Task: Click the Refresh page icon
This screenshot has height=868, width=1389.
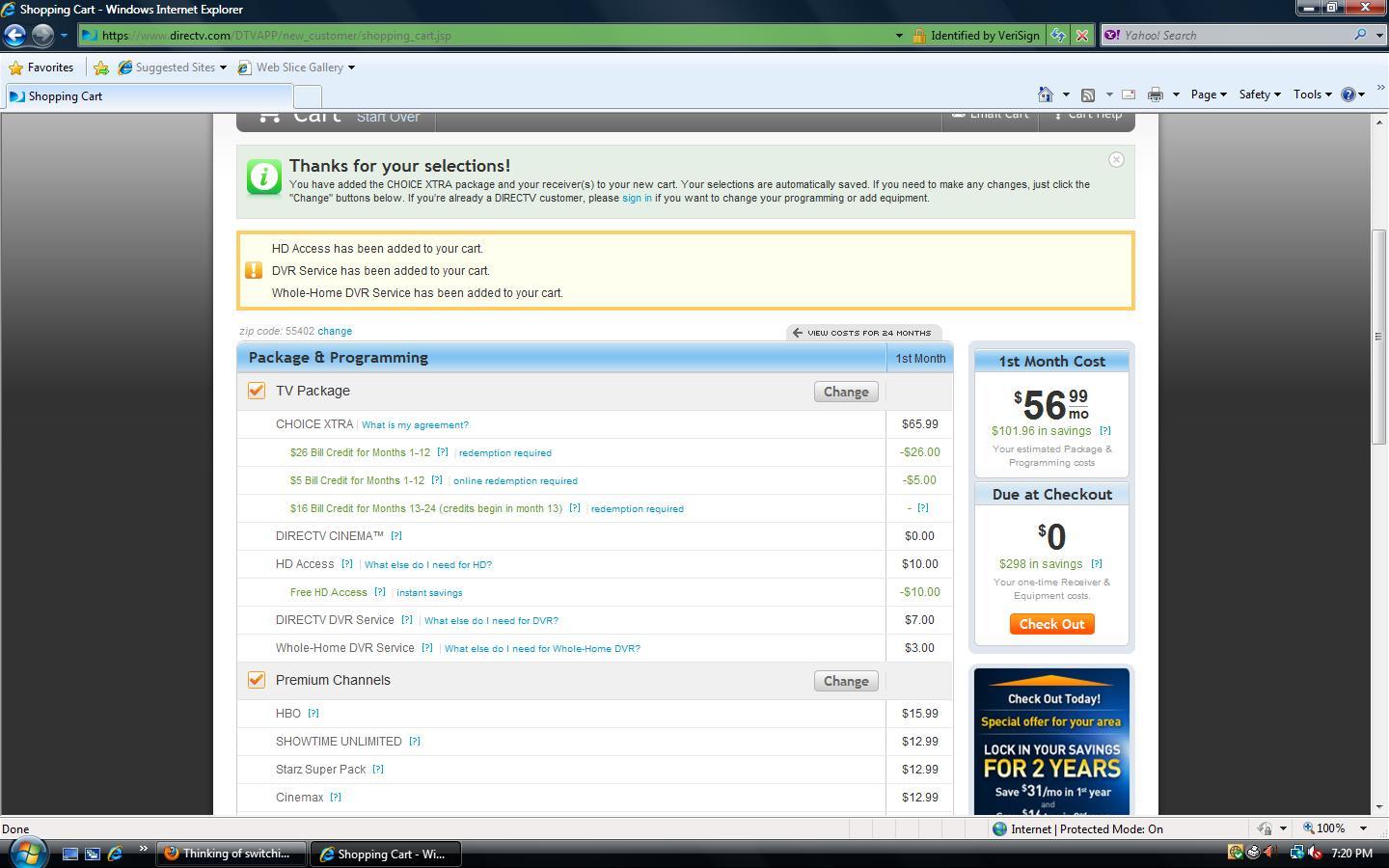Action: pos(1058,36)
